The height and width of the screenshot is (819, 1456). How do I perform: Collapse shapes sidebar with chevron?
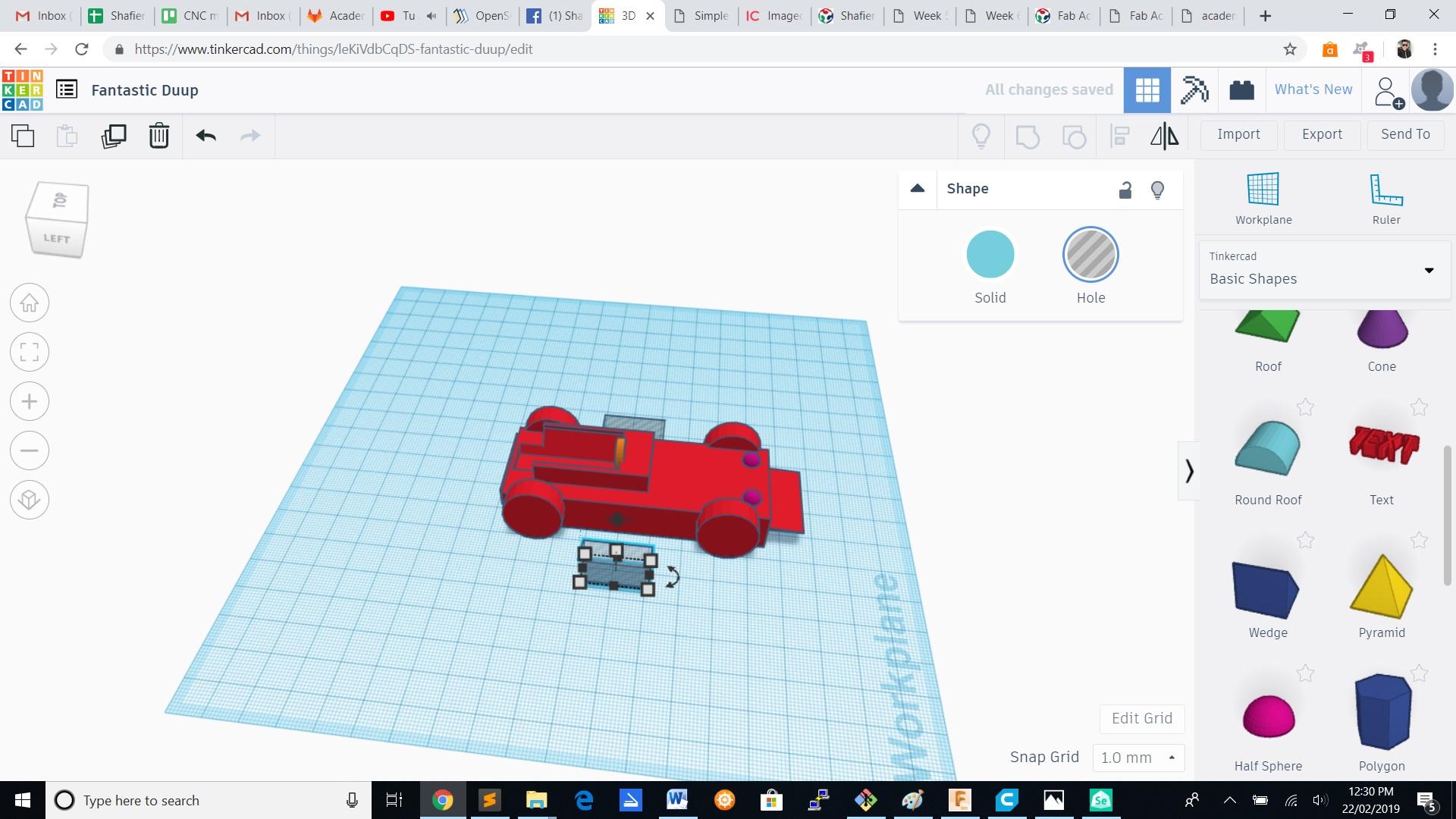click(x=1189, y=472)
